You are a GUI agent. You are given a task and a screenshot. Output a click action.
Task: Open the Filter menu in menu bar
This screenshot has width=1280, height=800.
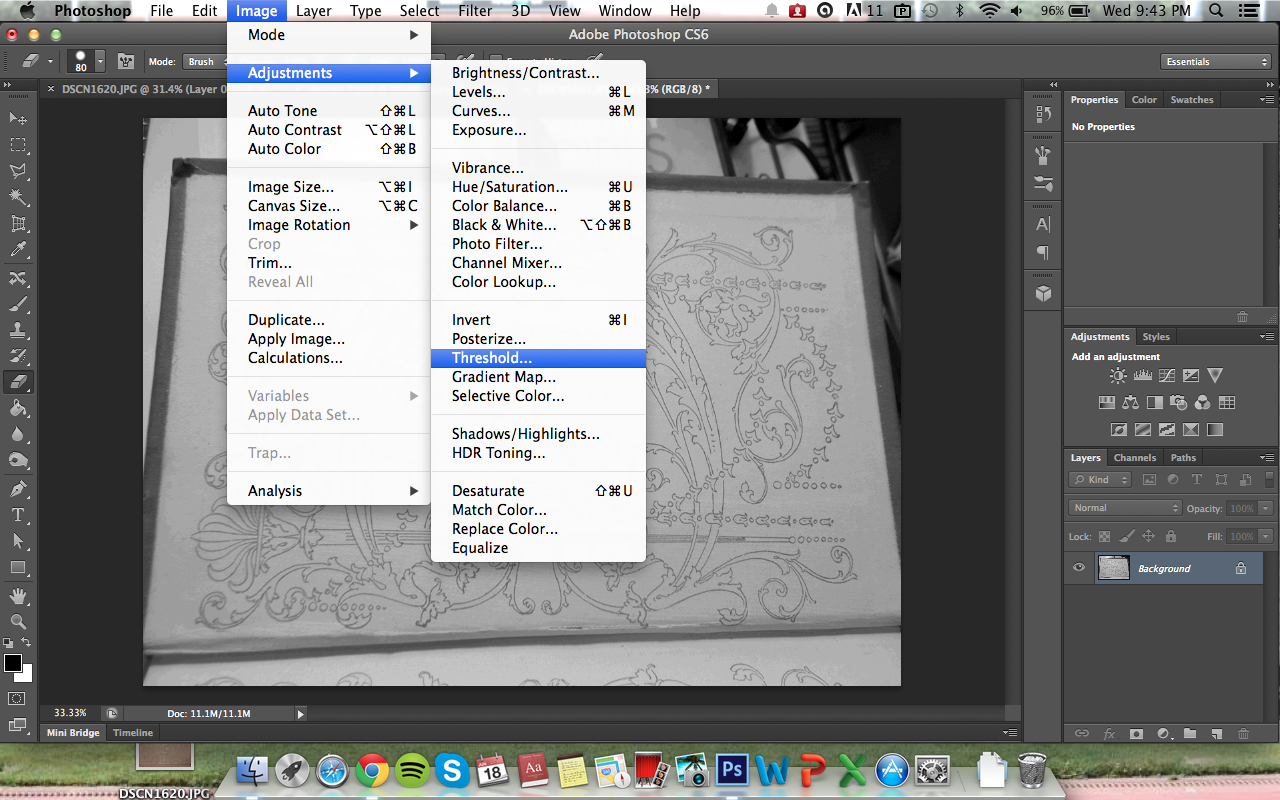pos(475,11)
